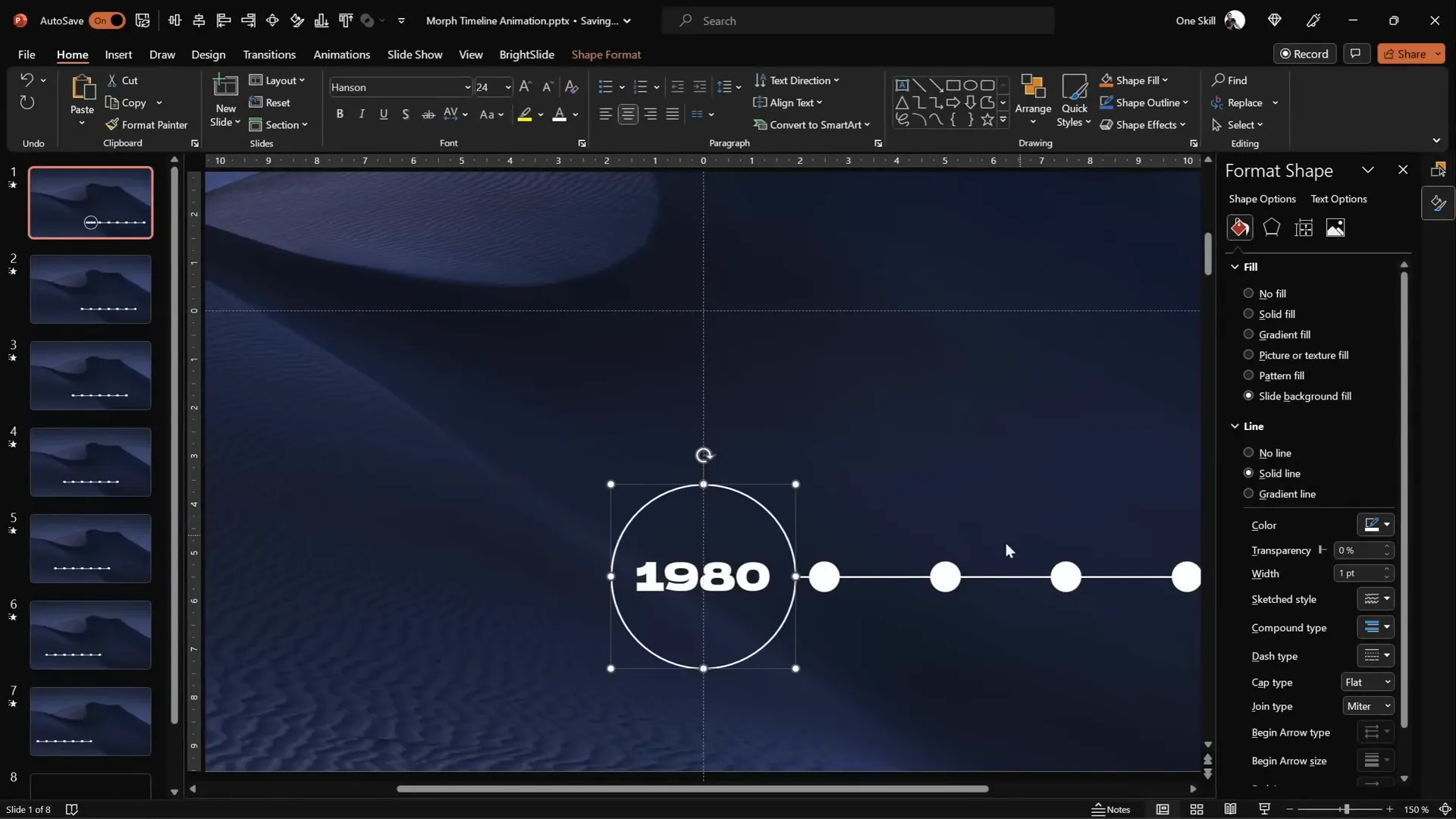
Task: Click Quick Styles in the Drawing group
Action: tap(1074, 101)
